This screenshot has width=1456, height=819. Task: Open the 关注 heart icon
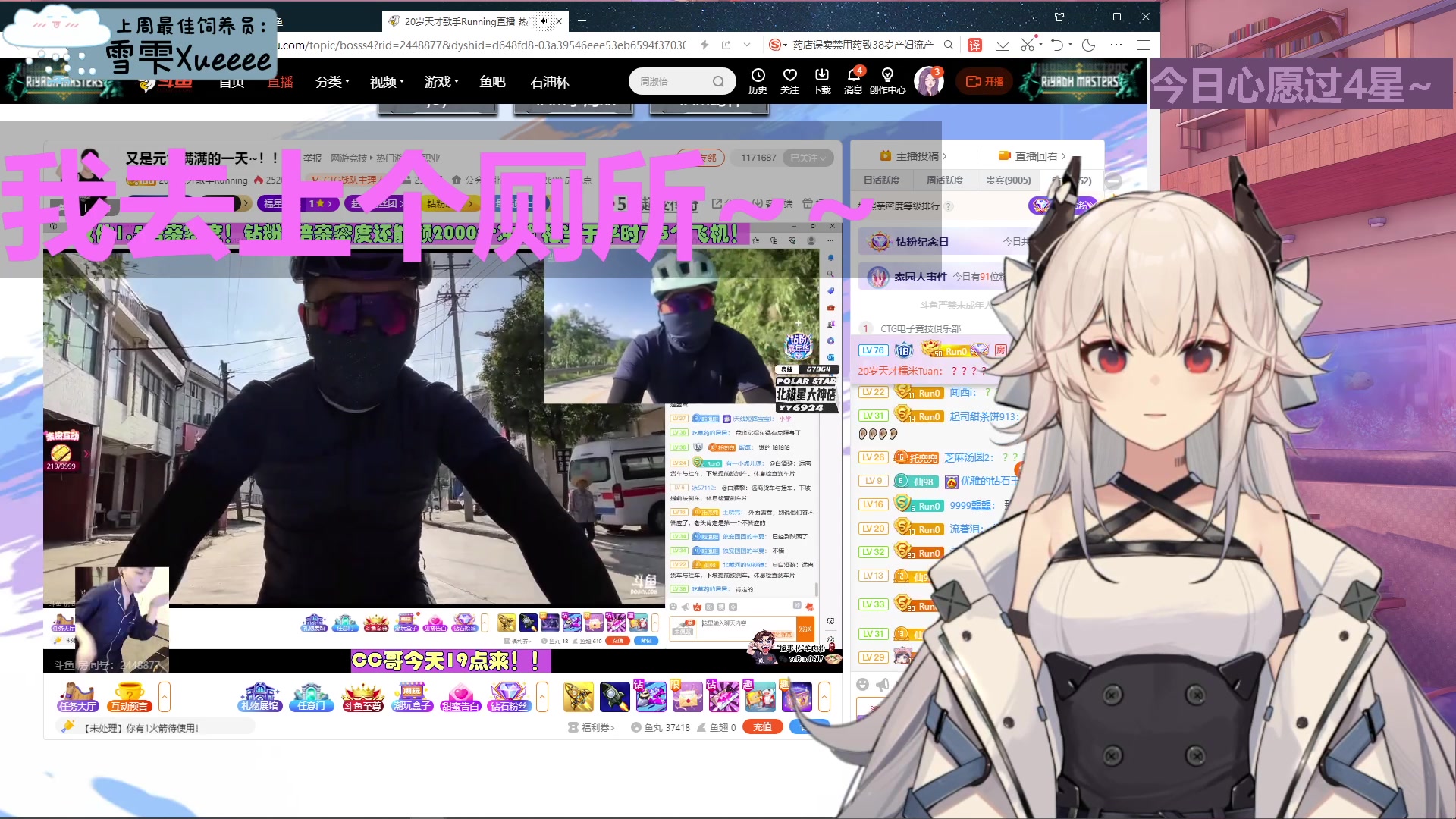coord(789,81)
